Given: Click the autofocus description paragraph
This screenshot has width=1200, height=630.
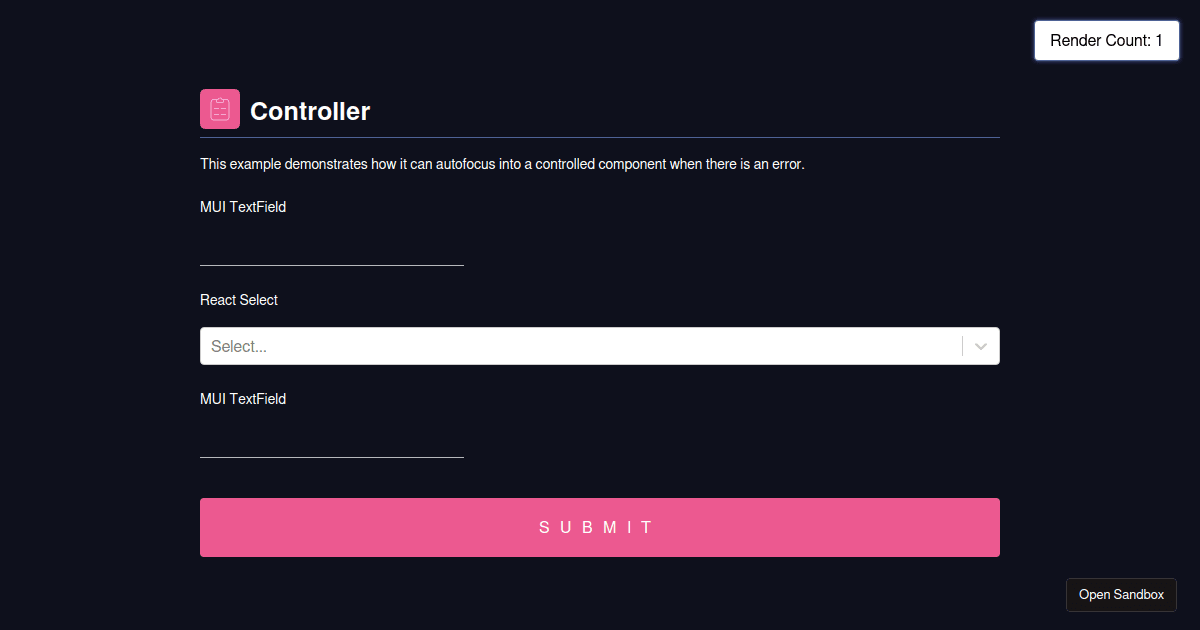Looking at the screenshot, I should (x=502, y=164).
